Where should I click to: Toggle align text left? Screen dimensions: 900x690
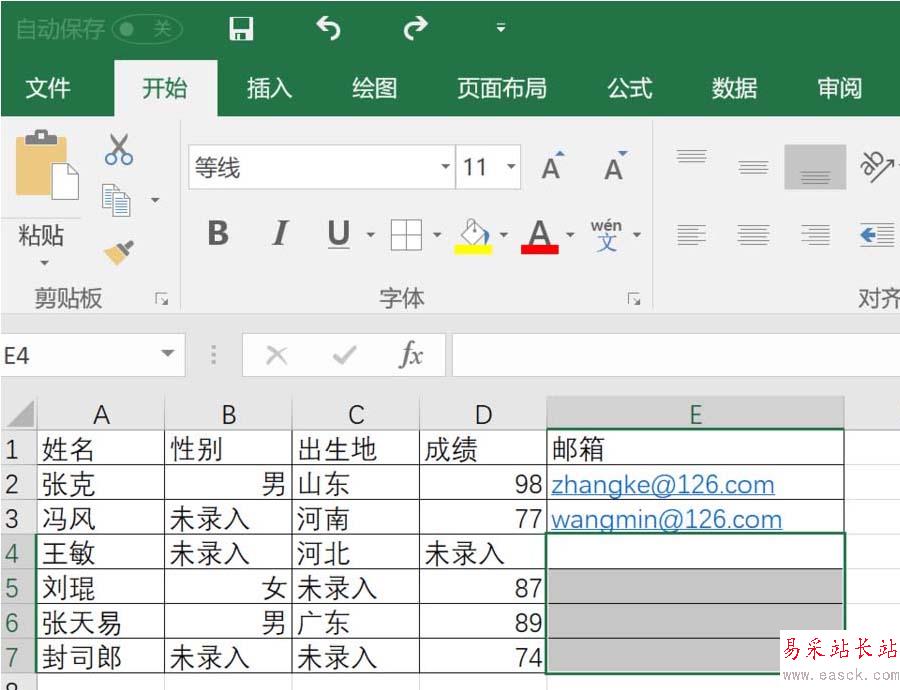pyautogui.click(x=691, y=235)
